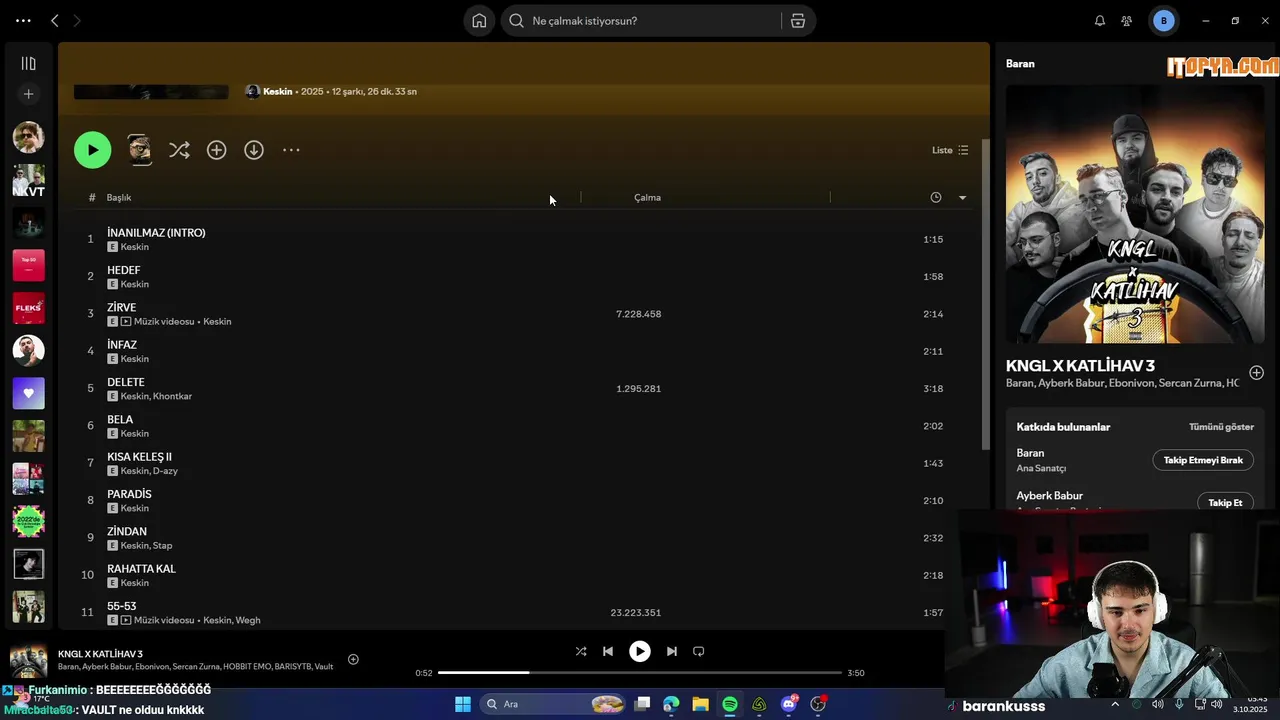Toggle shuffle for this album

(x=179, y=150)
